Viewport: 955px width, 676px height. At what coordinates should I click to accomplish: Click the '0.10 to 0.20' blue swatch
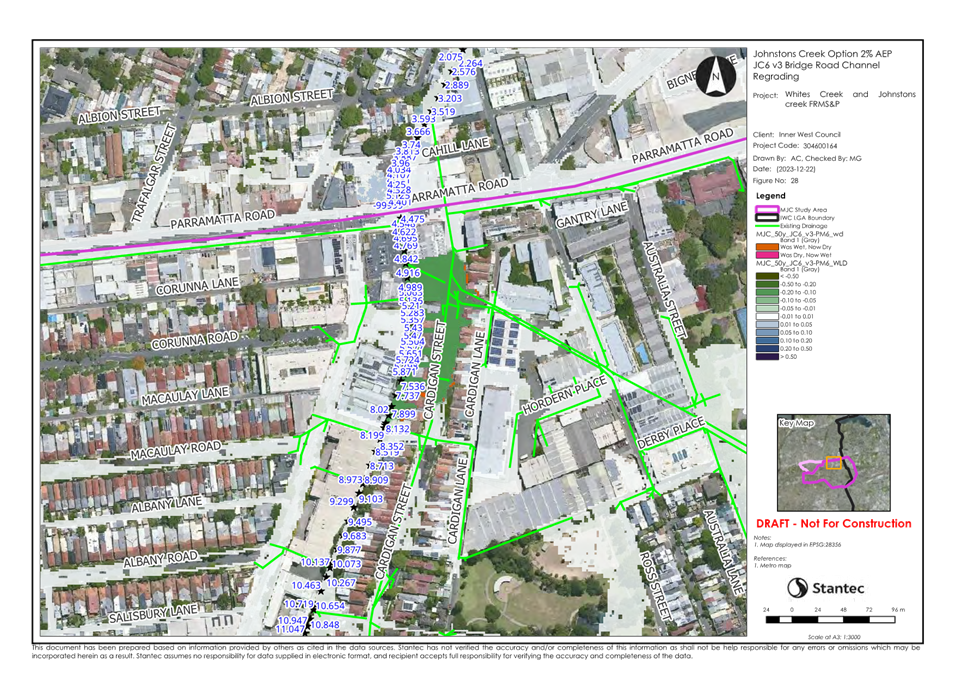767,340
